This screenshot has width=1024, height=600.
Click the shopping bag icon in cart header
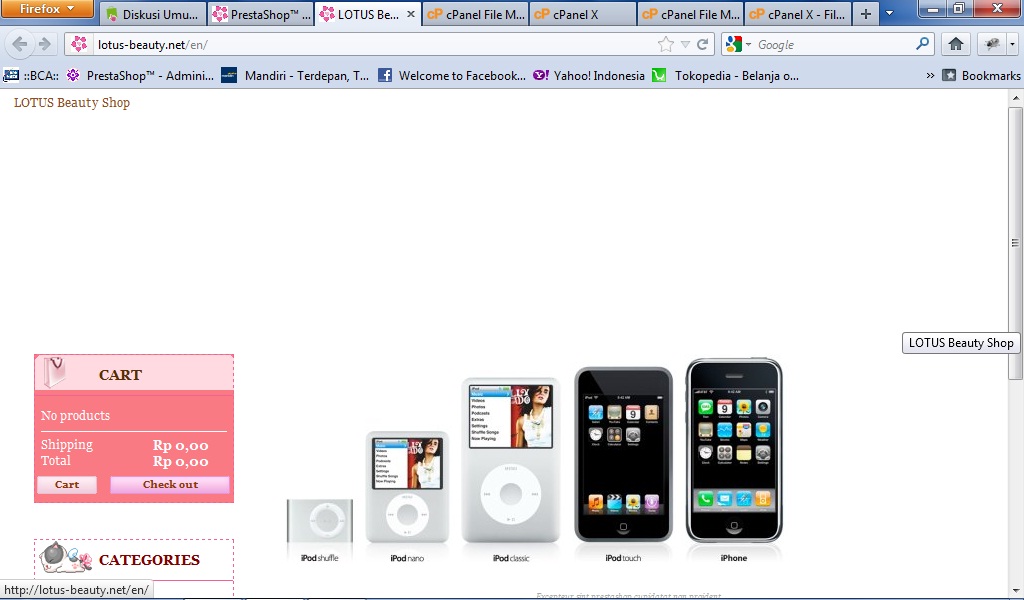pos(54,371)
